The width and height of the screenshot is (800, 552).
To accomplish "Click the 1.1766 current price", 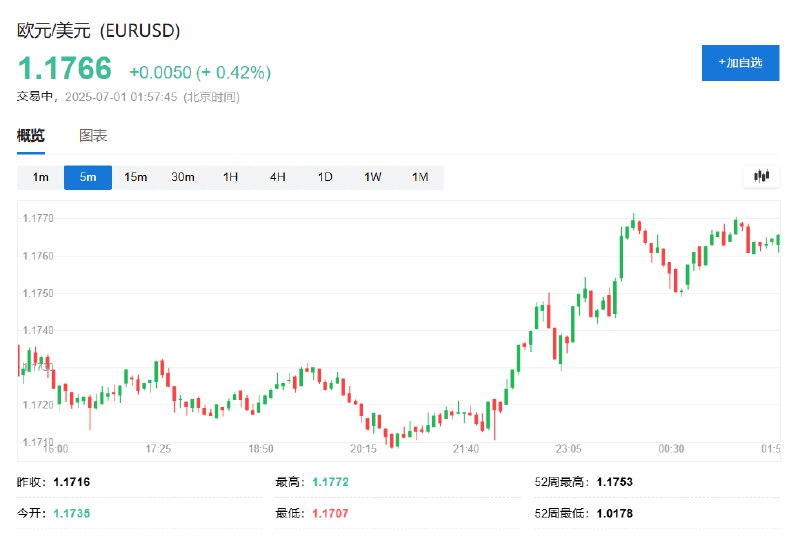I will tap(65, 68).
